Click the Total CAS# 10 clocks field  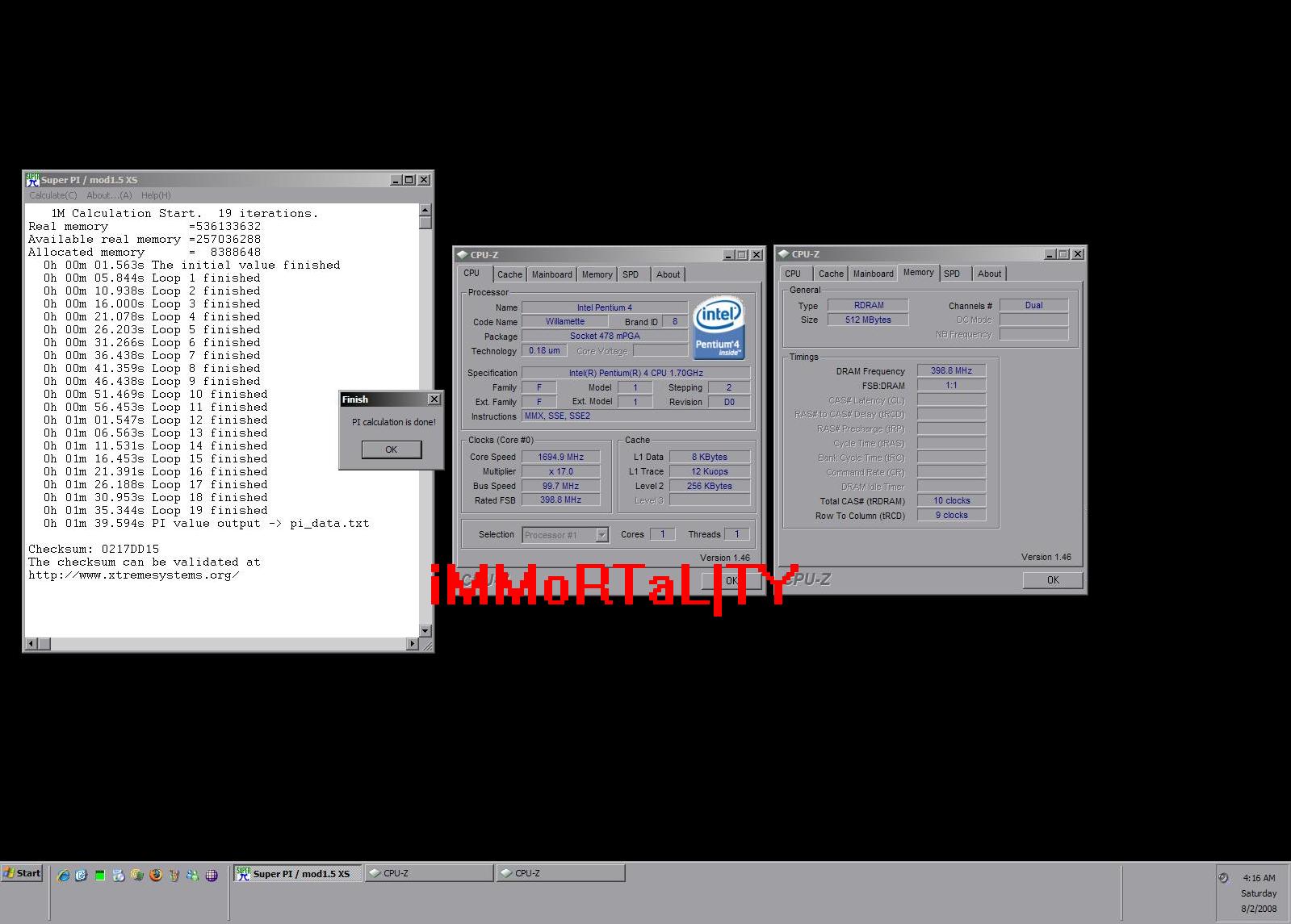click(951, 500)
